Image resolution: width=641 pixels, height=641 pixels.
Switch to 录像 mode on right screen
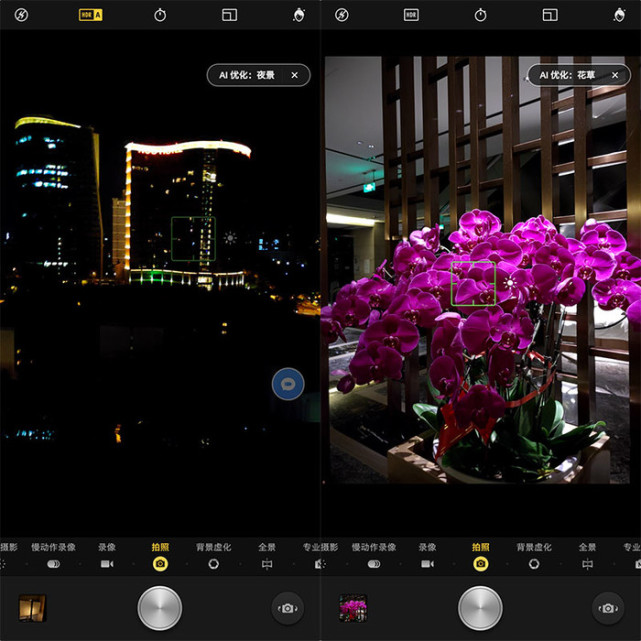[x=428, y=547]
